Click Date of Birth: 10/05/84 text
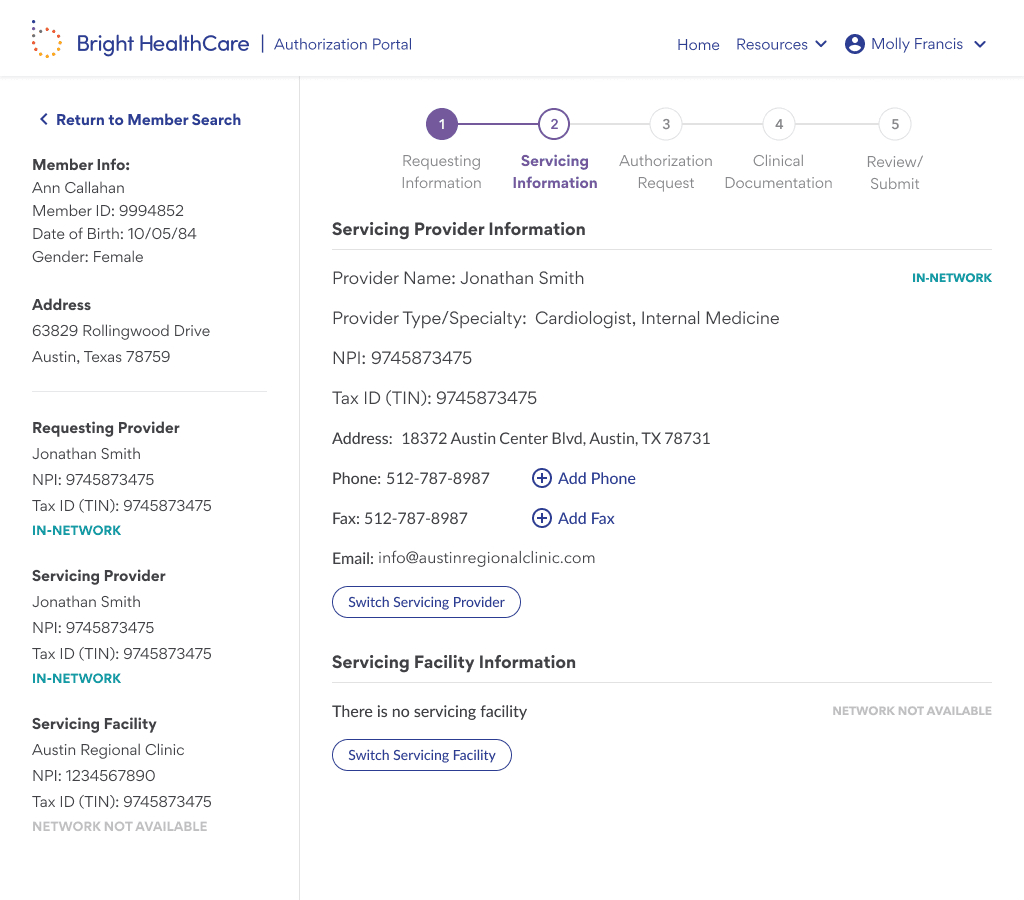Image resolution: width=1024 pixels, height=900 pixels. click(114, 233)
